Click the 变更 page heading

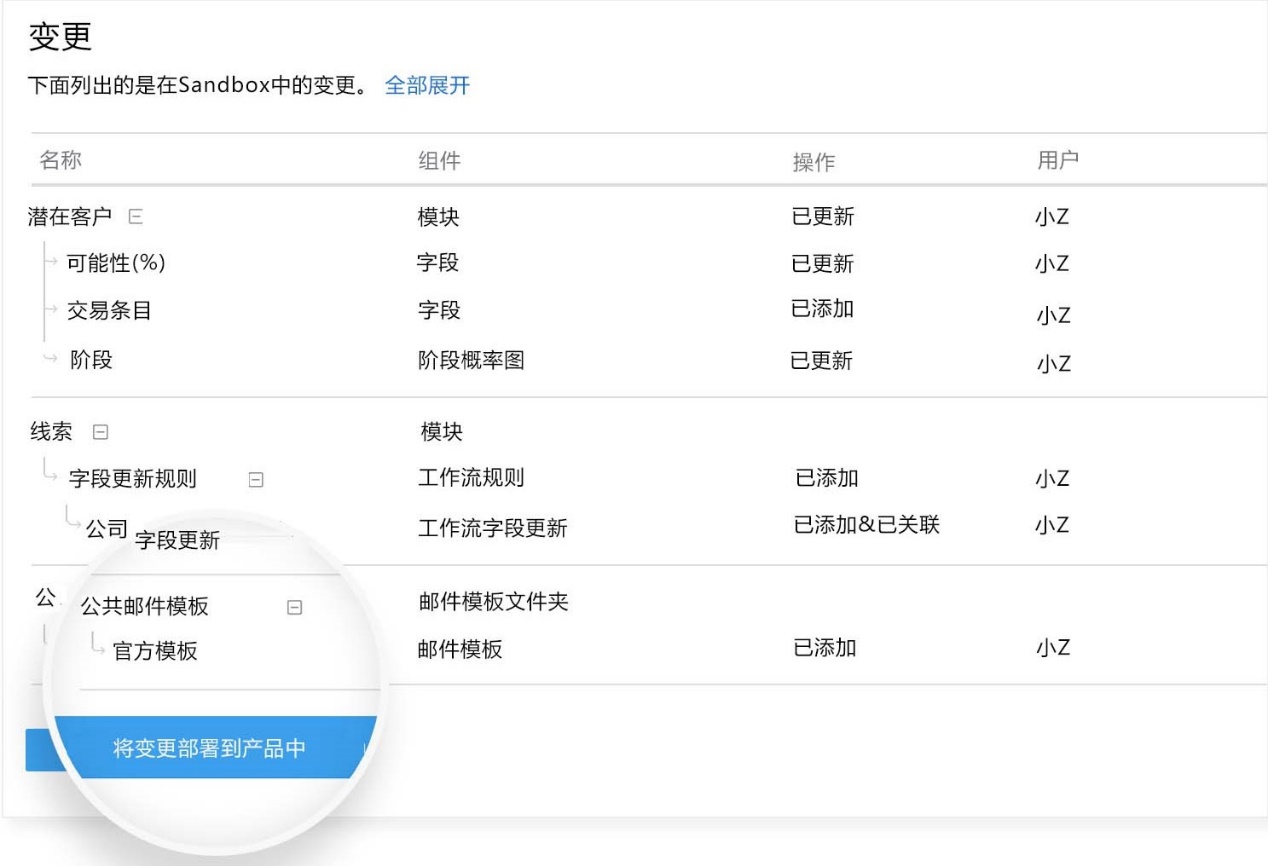[60, 37]
